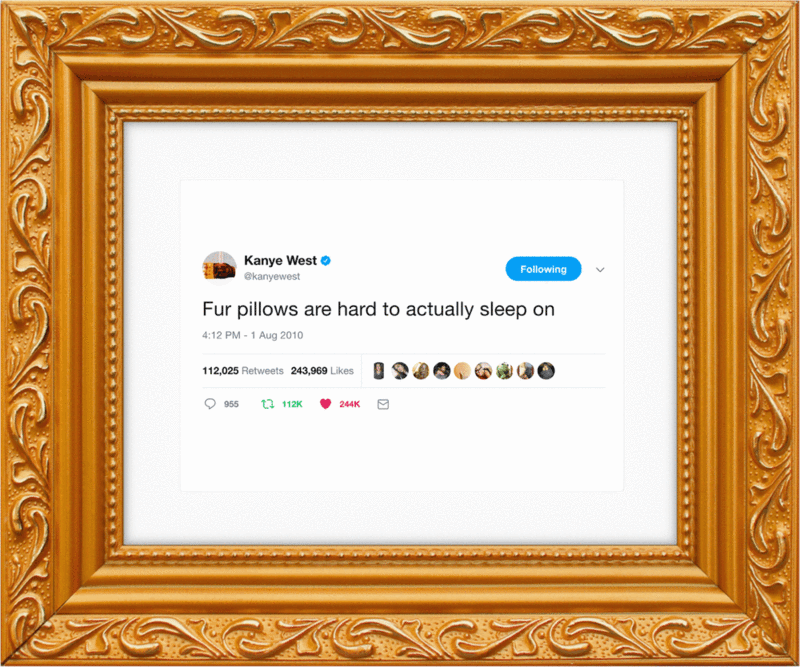This screenshot has height=667, width=800.
Task: Click the blue verified badge
Action: (326, 261)
